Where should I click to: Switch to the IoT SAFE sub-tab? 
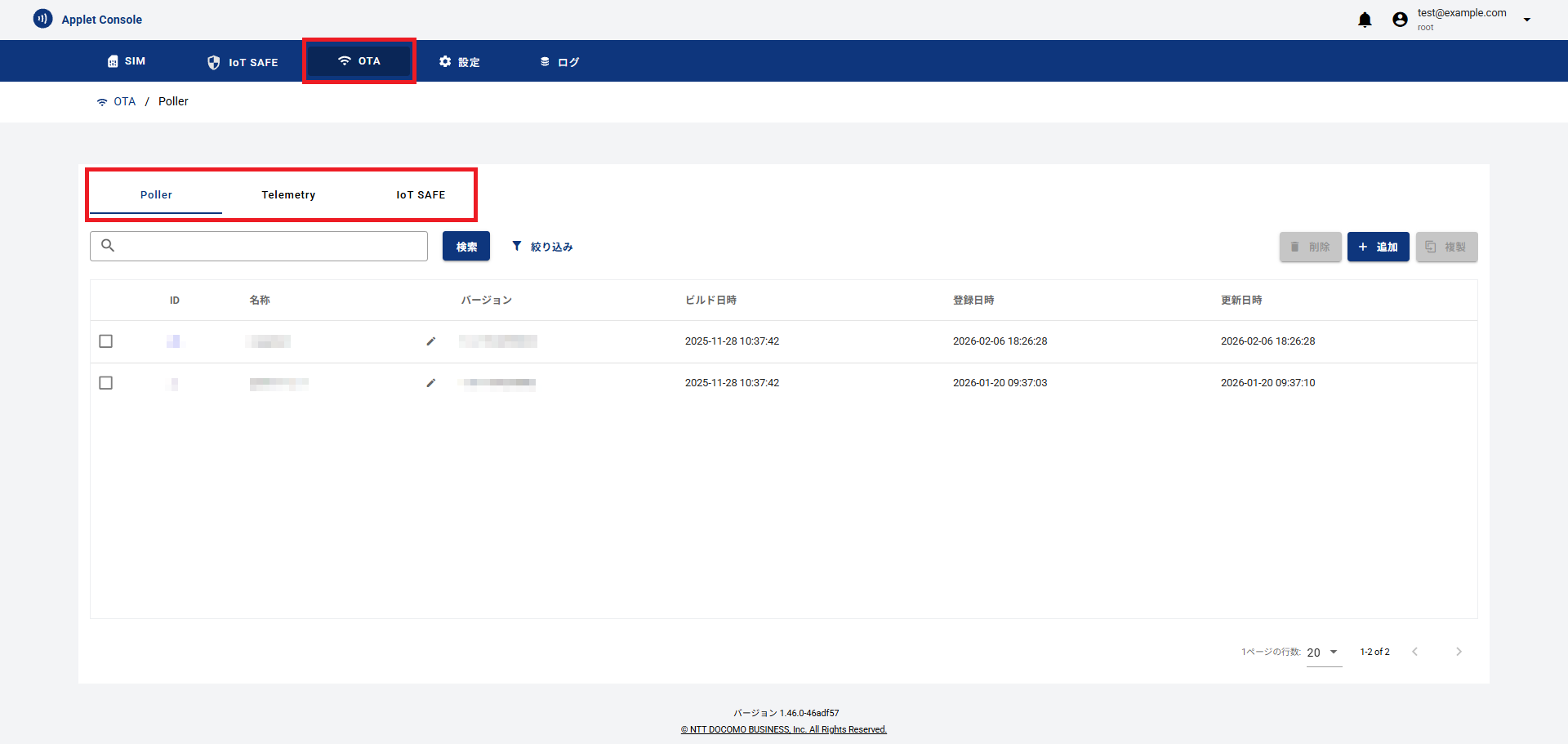[421, 194]
